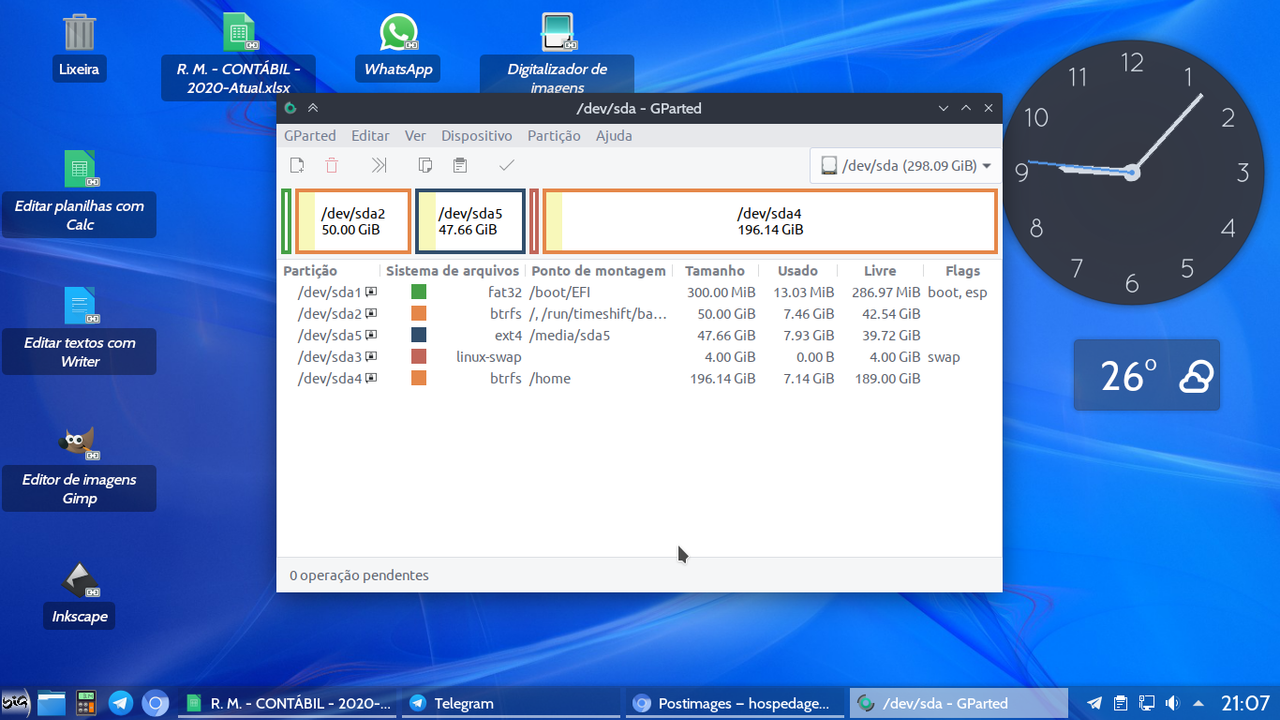The width and height of the screenshot is (1280, 720).
Task: Click the /media/sda5 mount point cell
Action: coord(570,335)
